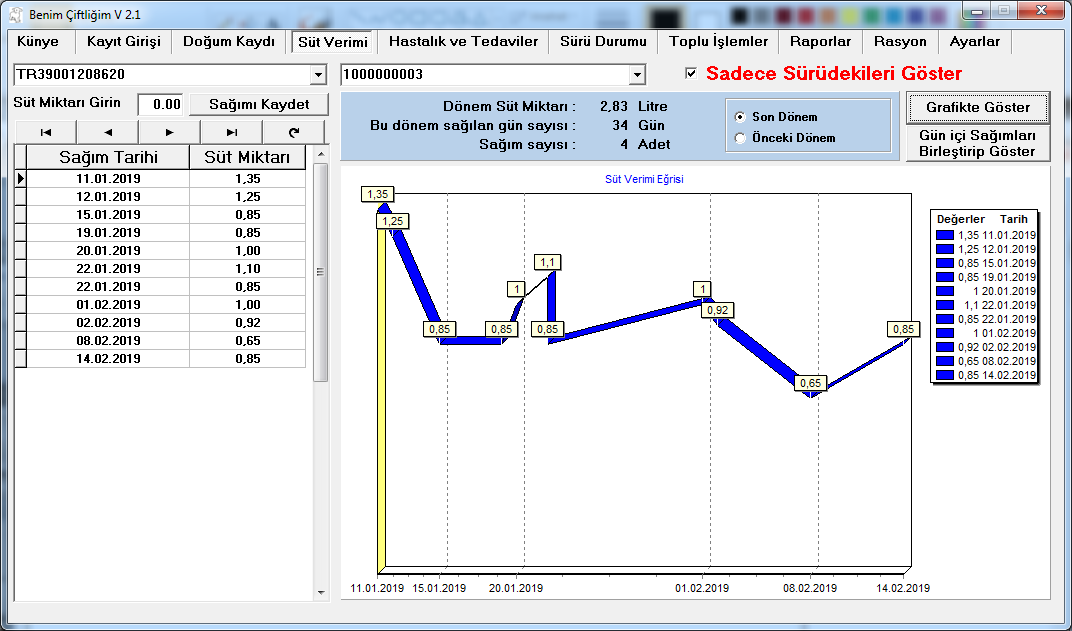Go to first milking record
Screen dimensions: 1072x631
[x=45, y=132]
